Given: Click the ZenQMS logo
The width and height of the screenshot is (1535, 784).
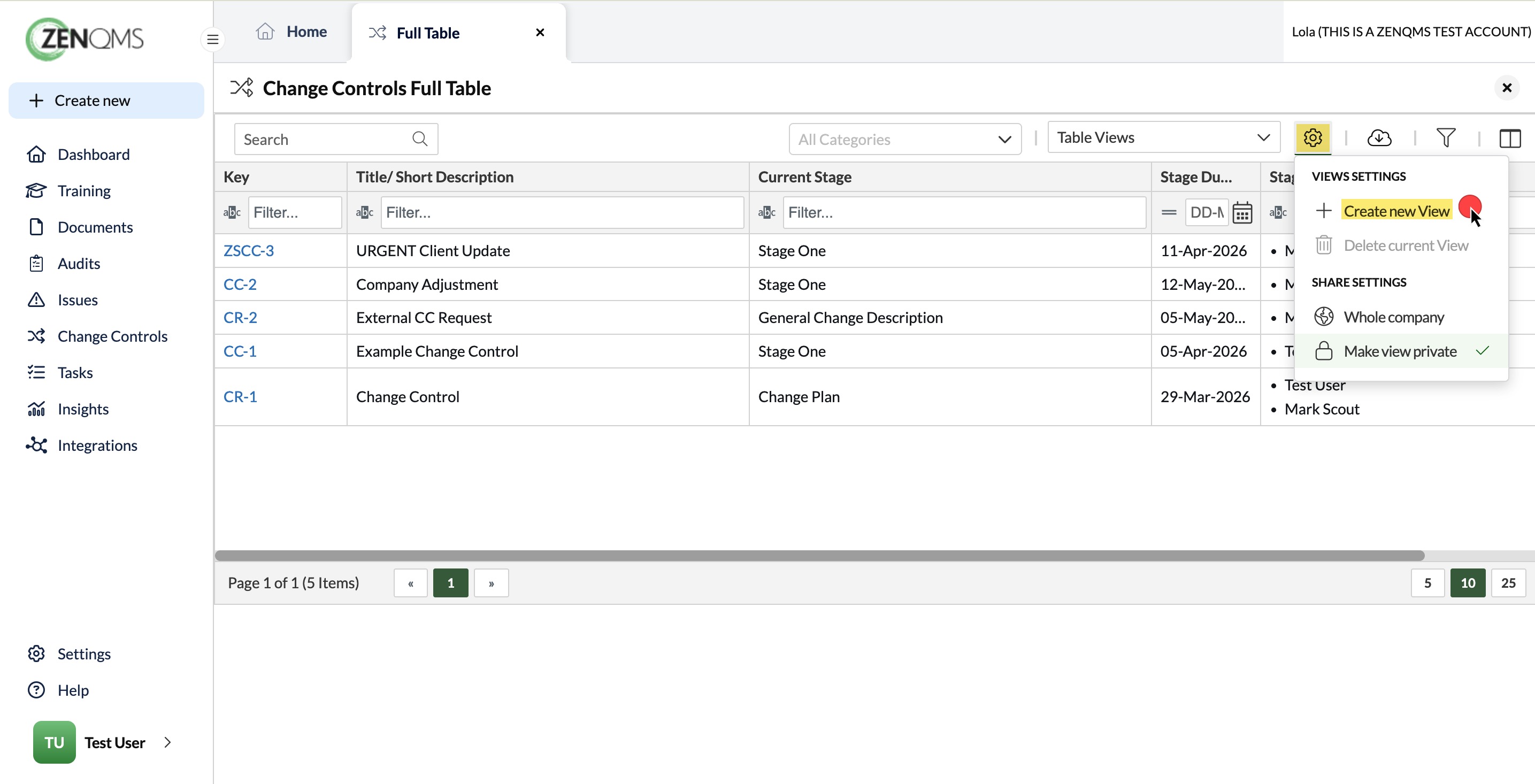Looking at the screenshot, I should pyautogui.click(x=85, y=39).
